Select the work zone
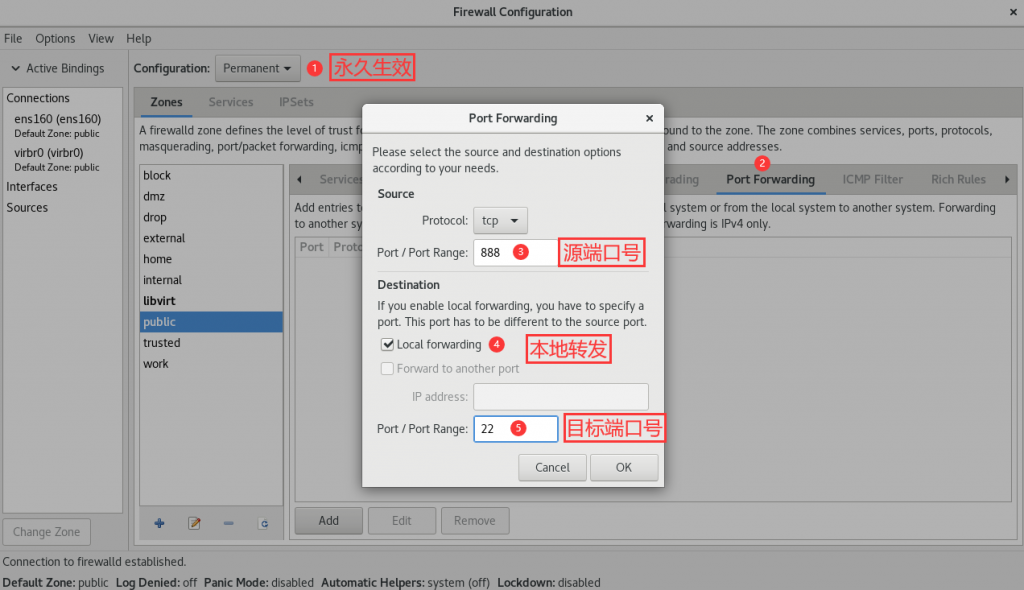 [211, 363]
